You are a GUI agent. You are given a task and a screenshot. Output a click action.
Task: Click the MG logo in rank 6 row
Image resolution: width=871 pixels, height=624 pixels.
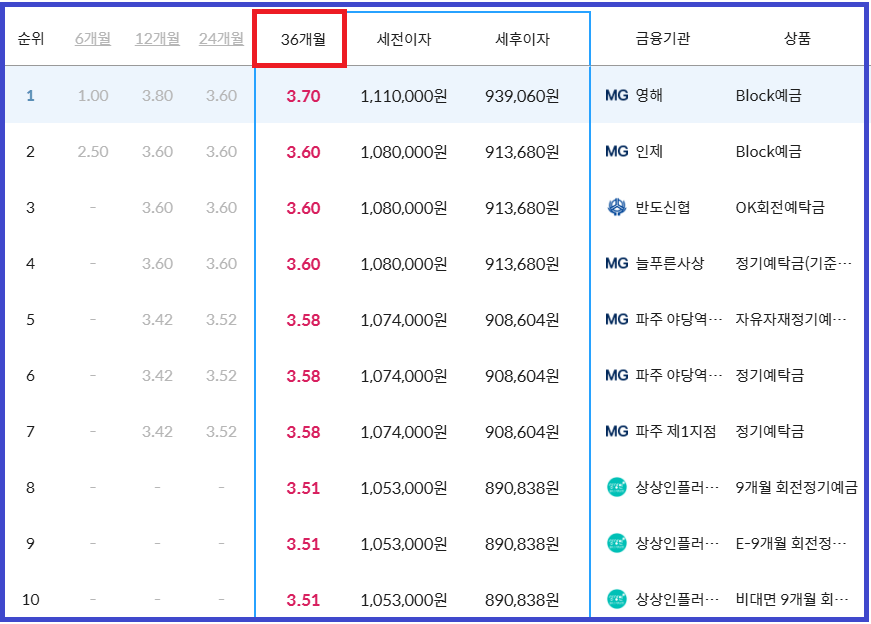(617, 376)
